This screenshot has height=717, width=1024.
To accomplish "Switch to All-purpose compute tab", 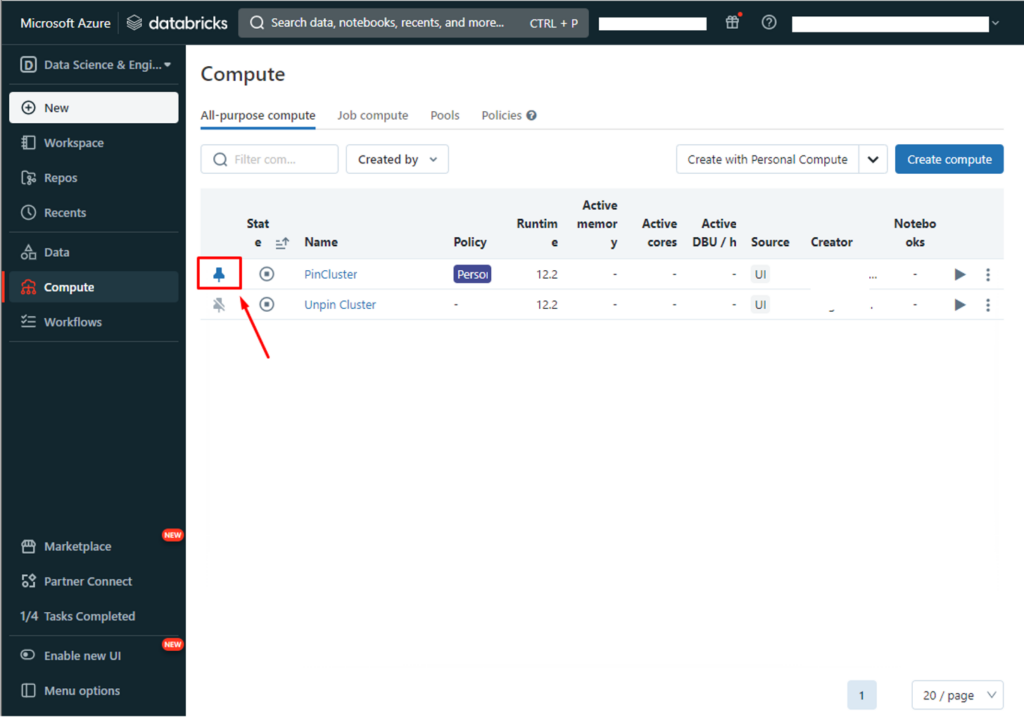I will 258,116.
